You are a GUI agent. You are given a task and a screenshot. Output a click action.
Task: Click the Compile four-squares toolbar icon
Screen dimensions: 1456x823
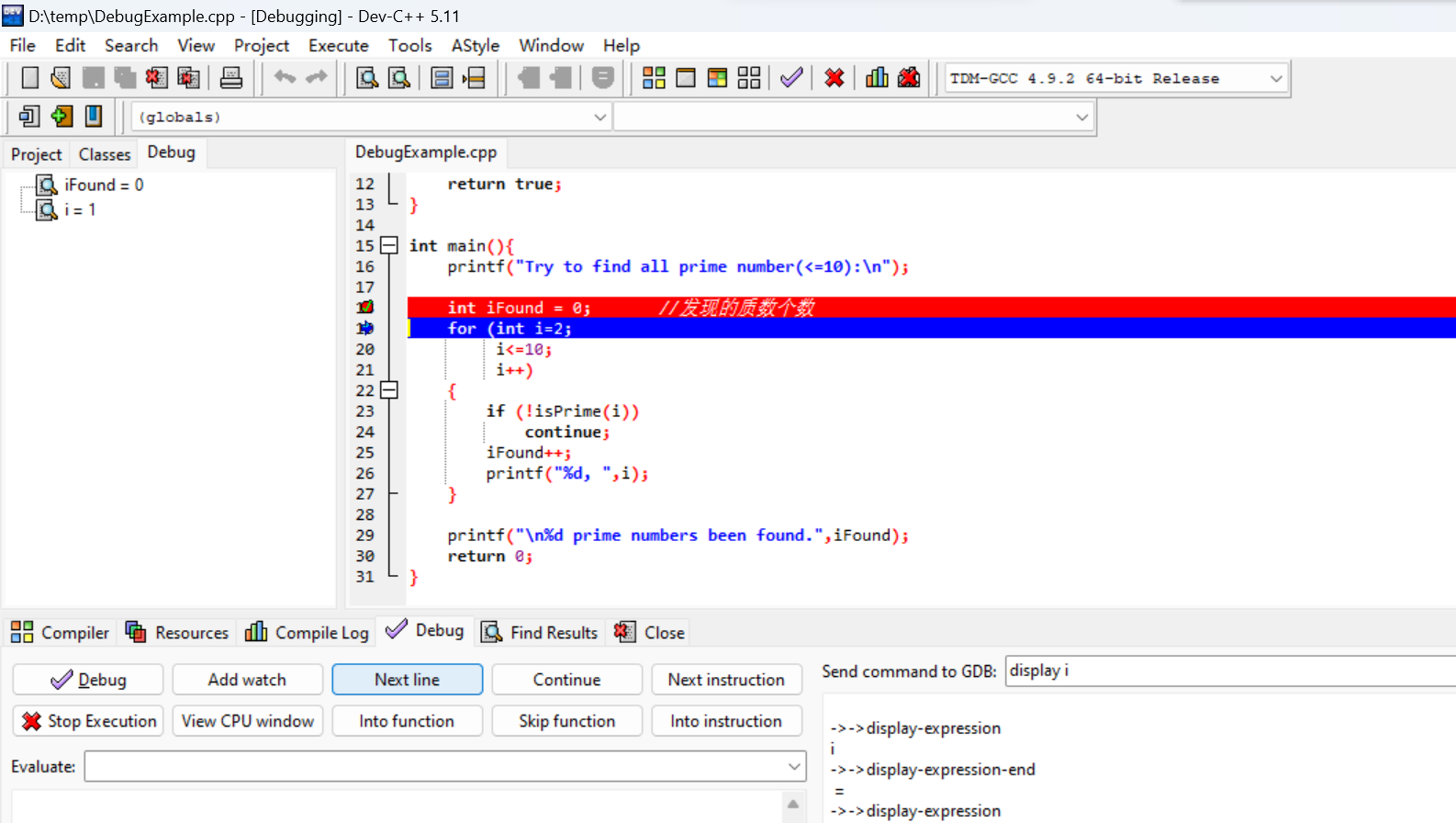(x=654, y=78)
